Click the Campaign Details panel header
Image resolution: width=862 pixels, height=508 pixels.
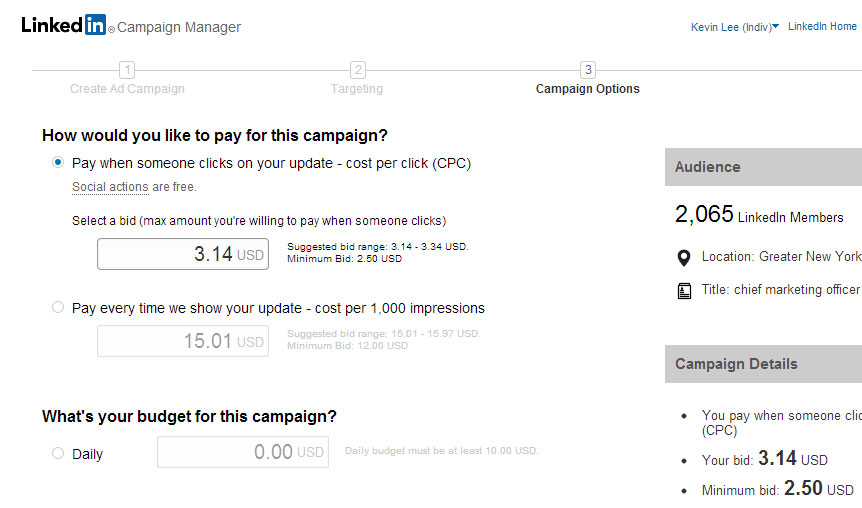(763, 364)
